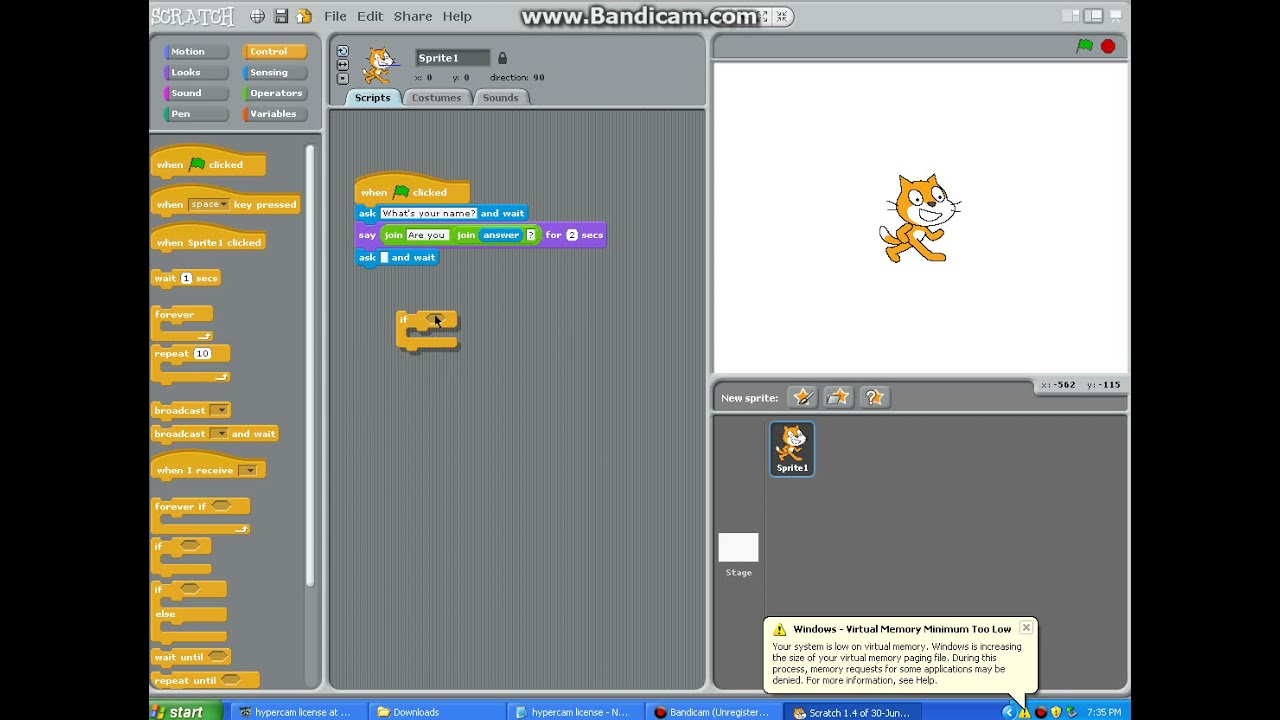Save project with the floppy disk icon
This screenshot has height=720, width=1280.
click(x=281, y=16)
